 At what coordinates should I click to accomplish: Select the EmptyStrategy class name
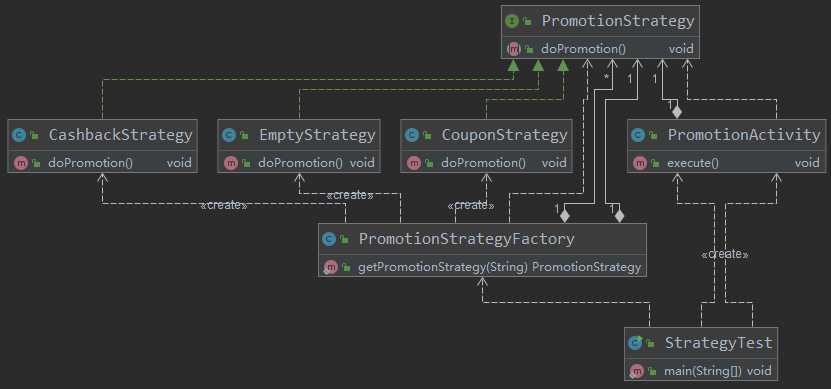pos(317,135)
